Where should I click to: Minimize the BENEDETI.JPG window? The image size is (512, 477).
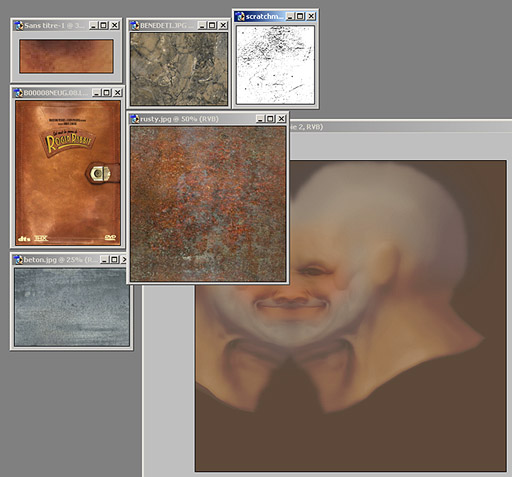click(202, 25)
